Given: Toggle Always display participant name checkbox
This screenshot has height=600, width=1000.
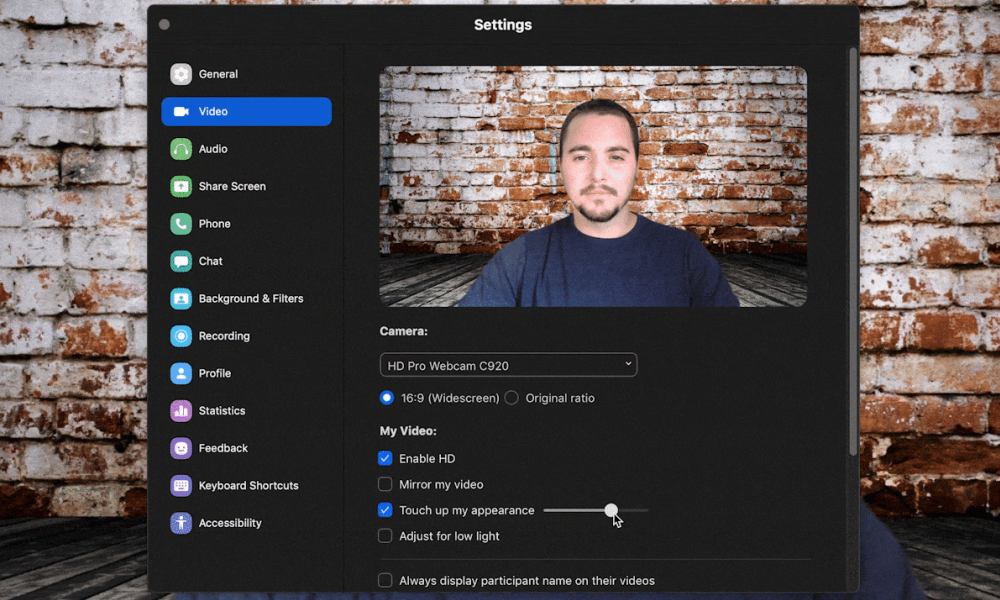Looking at the screenshot, I should 385,580.
